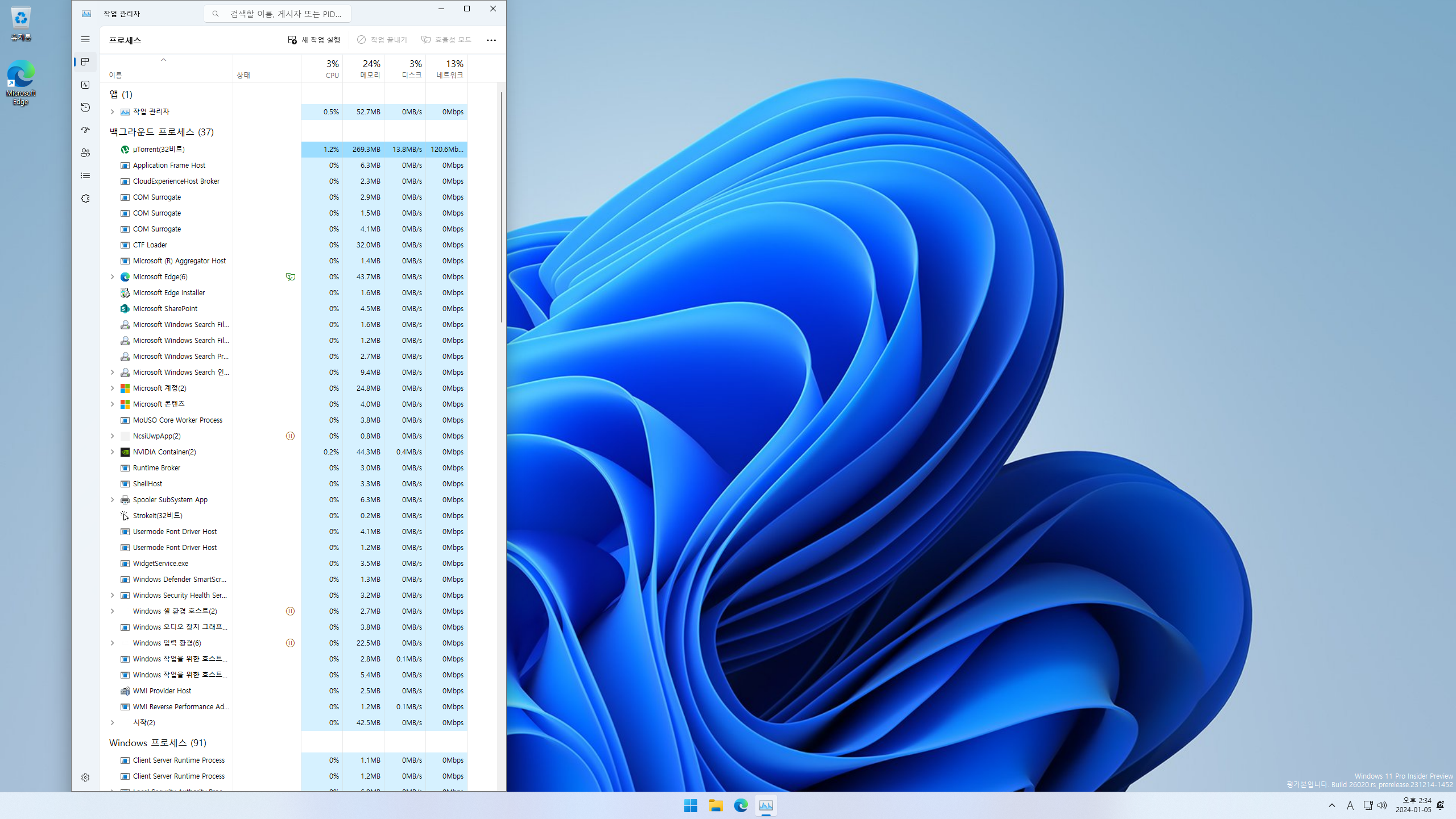Open the hamburger navigation menu

coord(85,39)
